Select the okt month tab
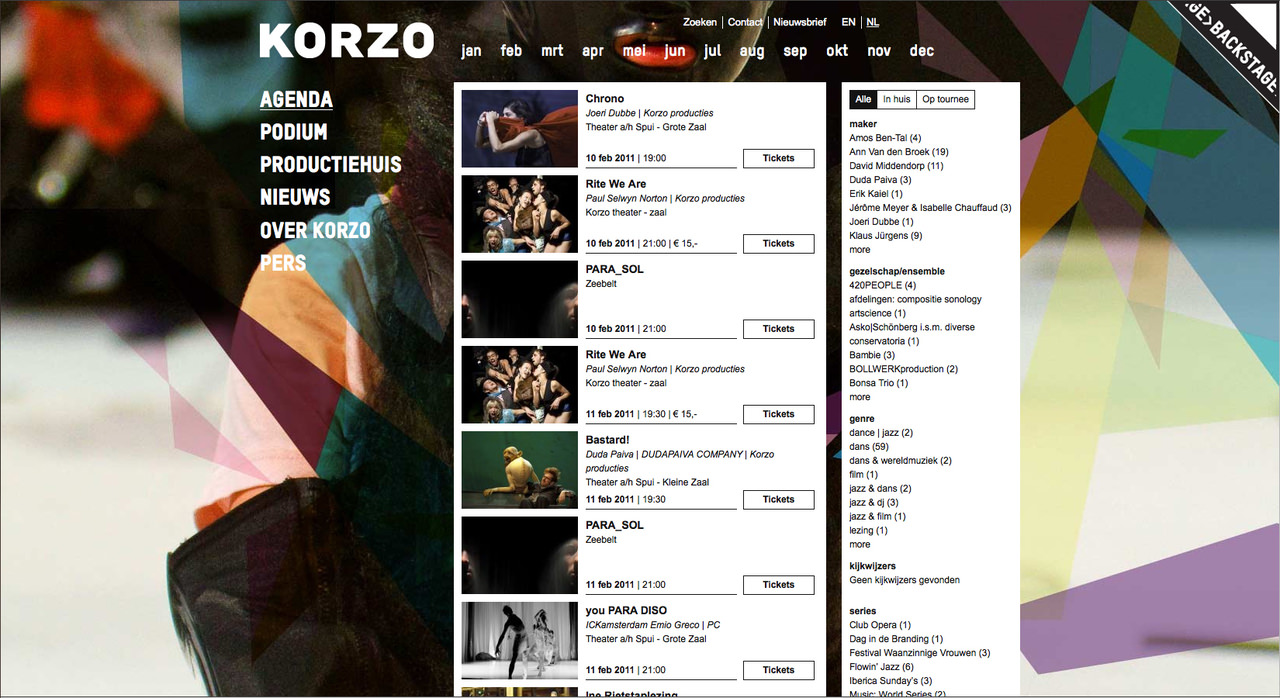Image resolution: width=1280 pixels, height=698 pixels. [x=837, y=51]
